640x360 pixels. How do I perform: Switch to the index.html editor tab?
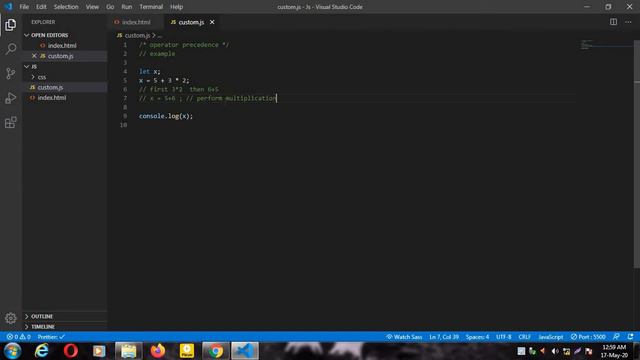[136, 22]
